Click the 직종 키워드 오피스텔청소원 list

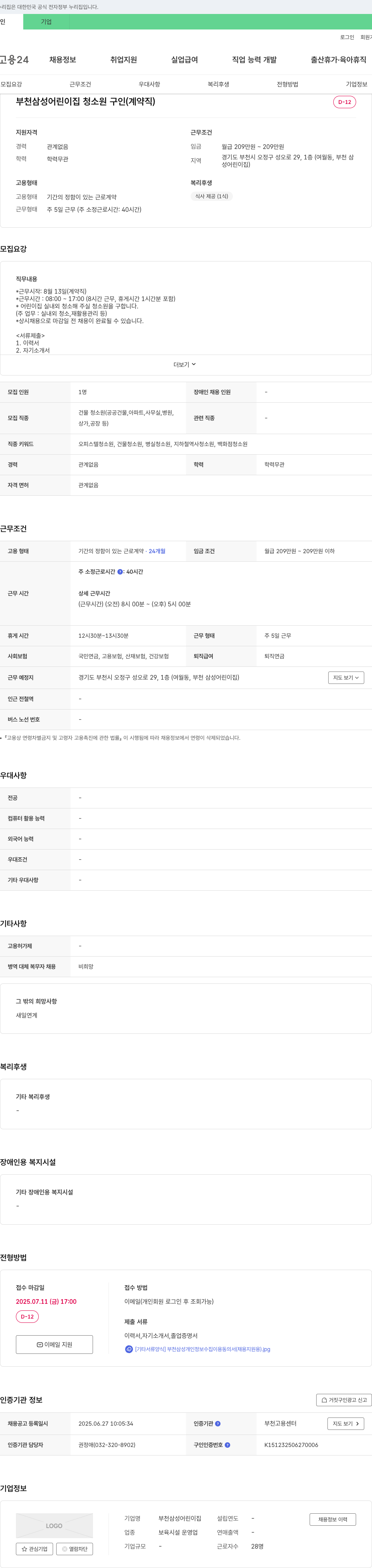163,444
